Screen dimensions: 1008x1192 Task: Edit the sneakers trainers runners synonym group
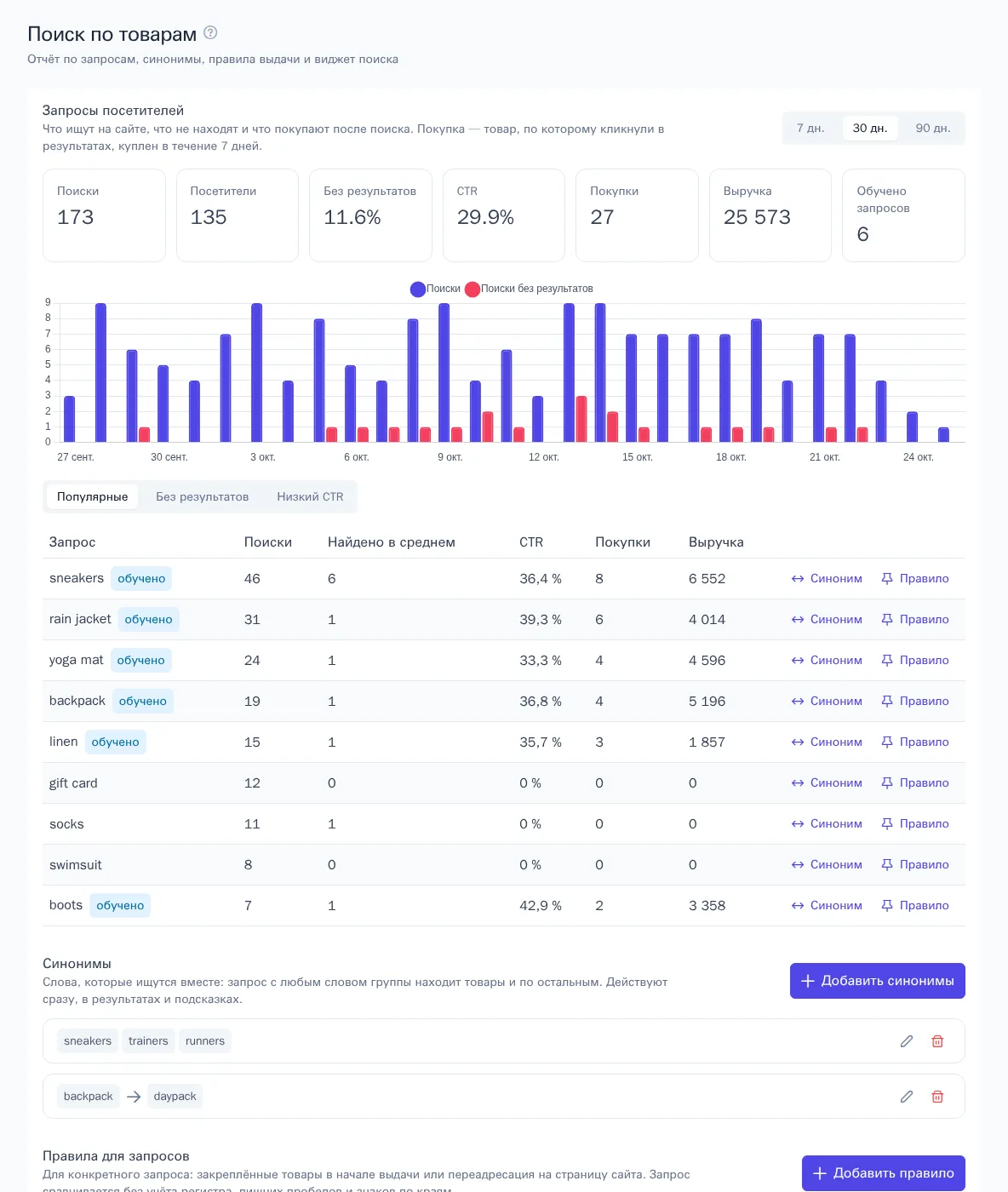tap(907, 1041)
